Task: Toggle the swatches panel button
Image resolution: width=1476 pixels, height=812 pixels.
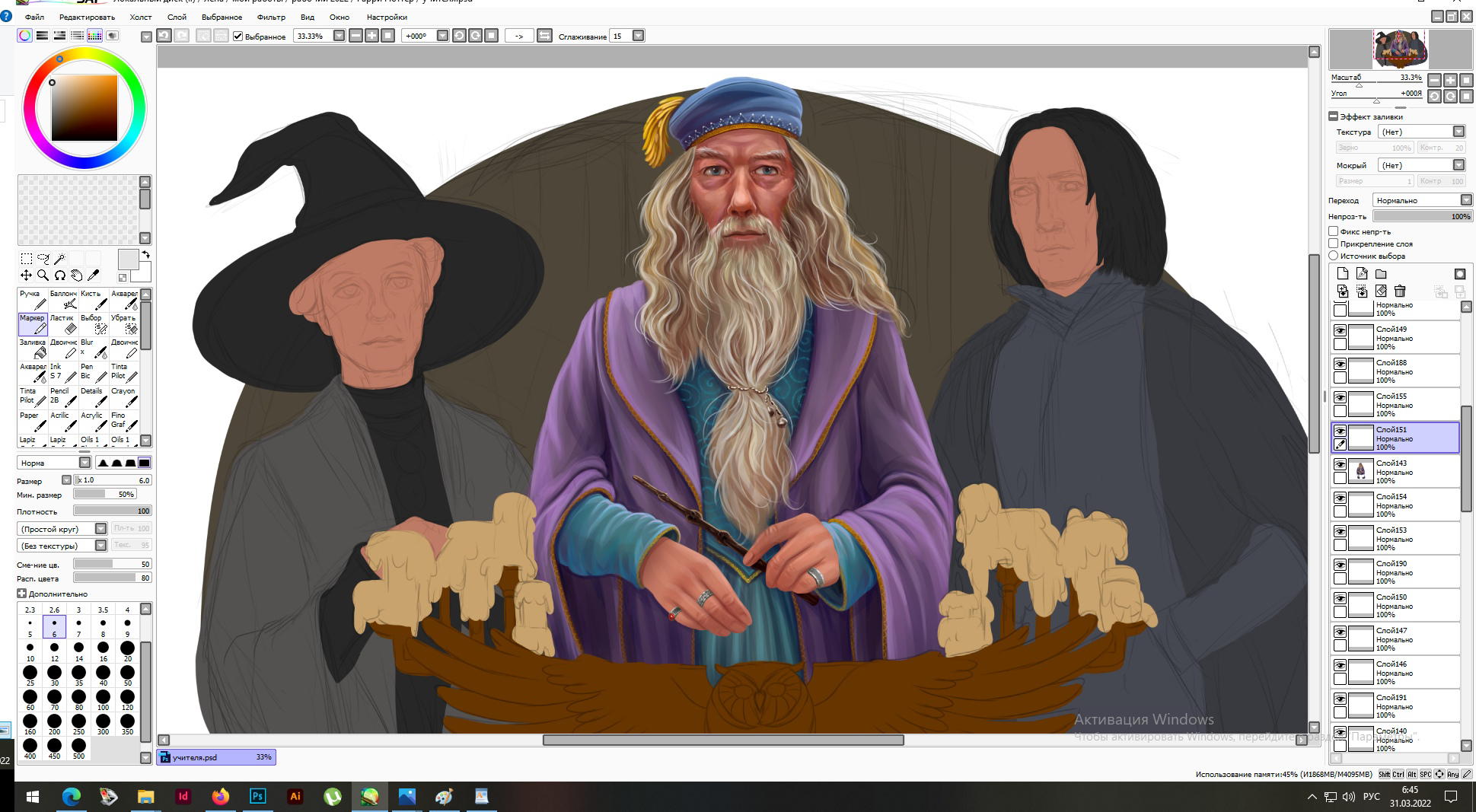Action: (x=94, y=36)
